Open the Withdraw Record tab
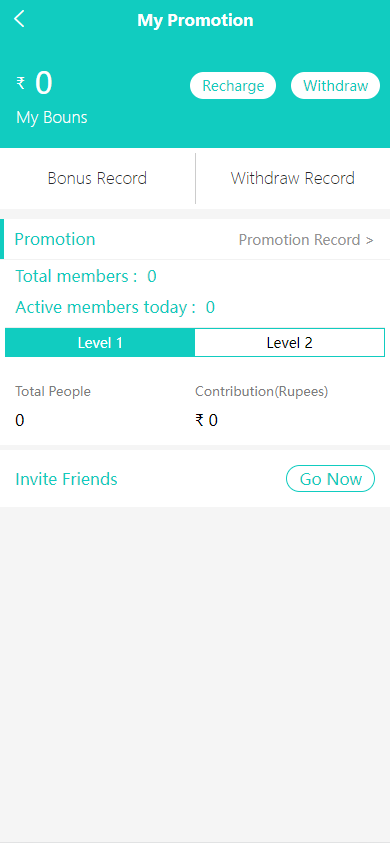The height and width of the screenshot is (843, 390). click(293, 178)
